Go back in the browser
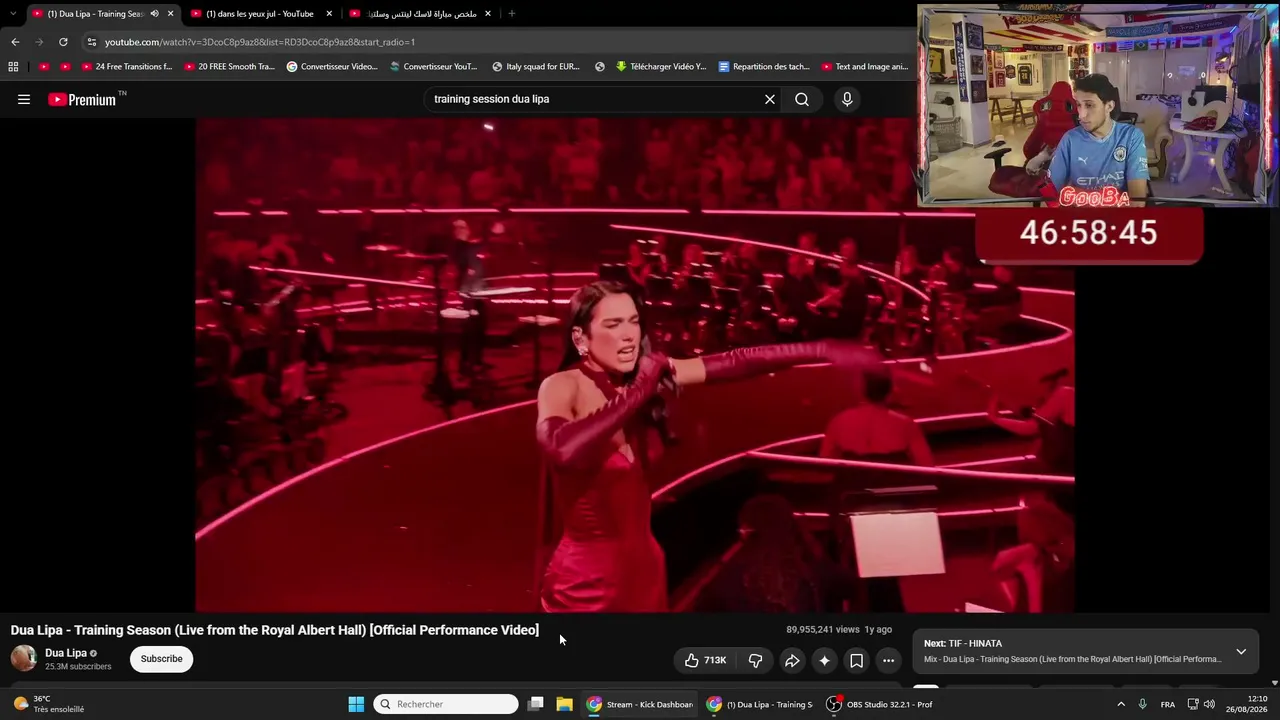The height and width of the screenshot is (720, 1280). 15,42
